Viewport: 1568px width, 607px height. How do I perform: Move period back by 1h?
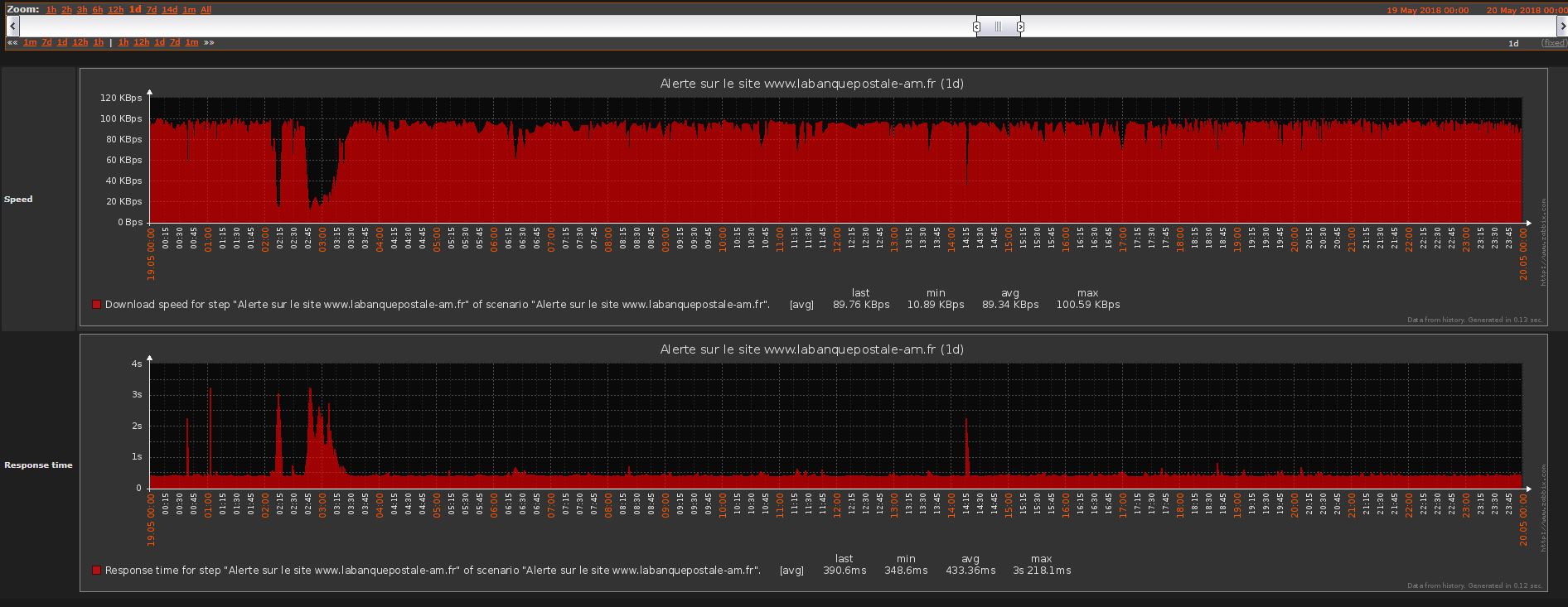tap(99, 42)
